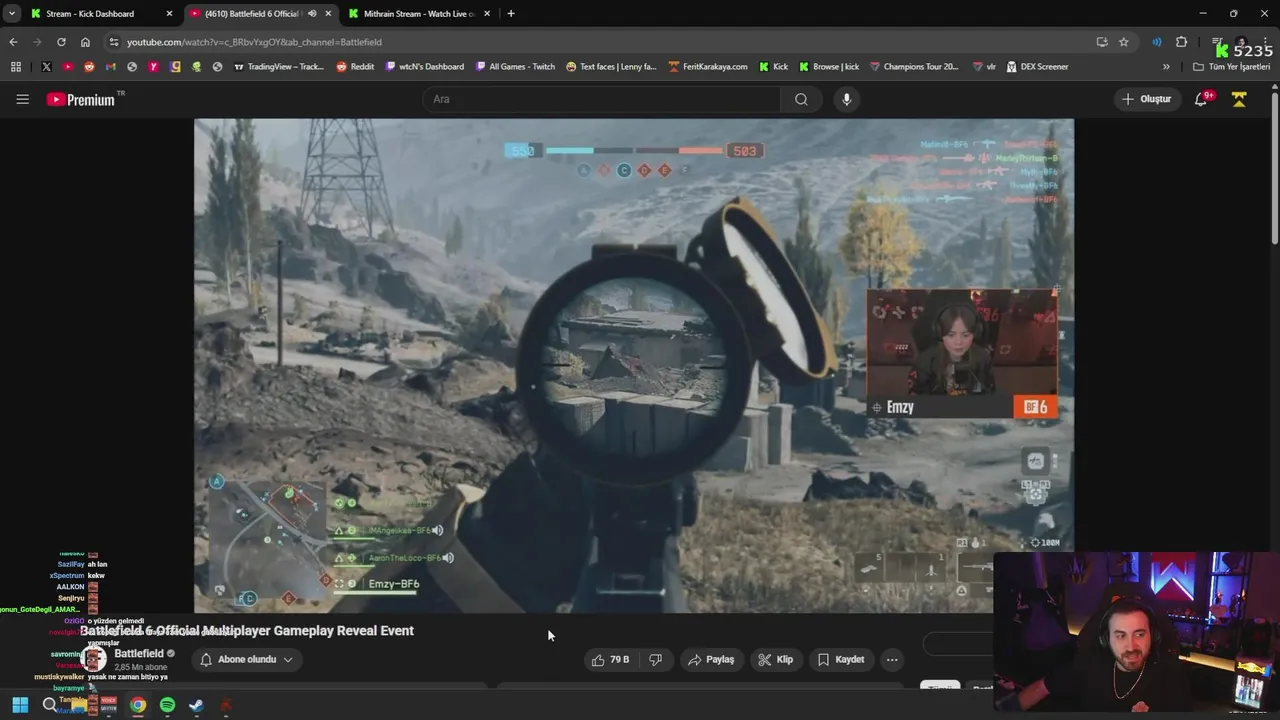The width and height of the screenshot is (1280, 720).
Task: Open the FeritKarakaya.com bookmark
Action: (x=707, y=67)
